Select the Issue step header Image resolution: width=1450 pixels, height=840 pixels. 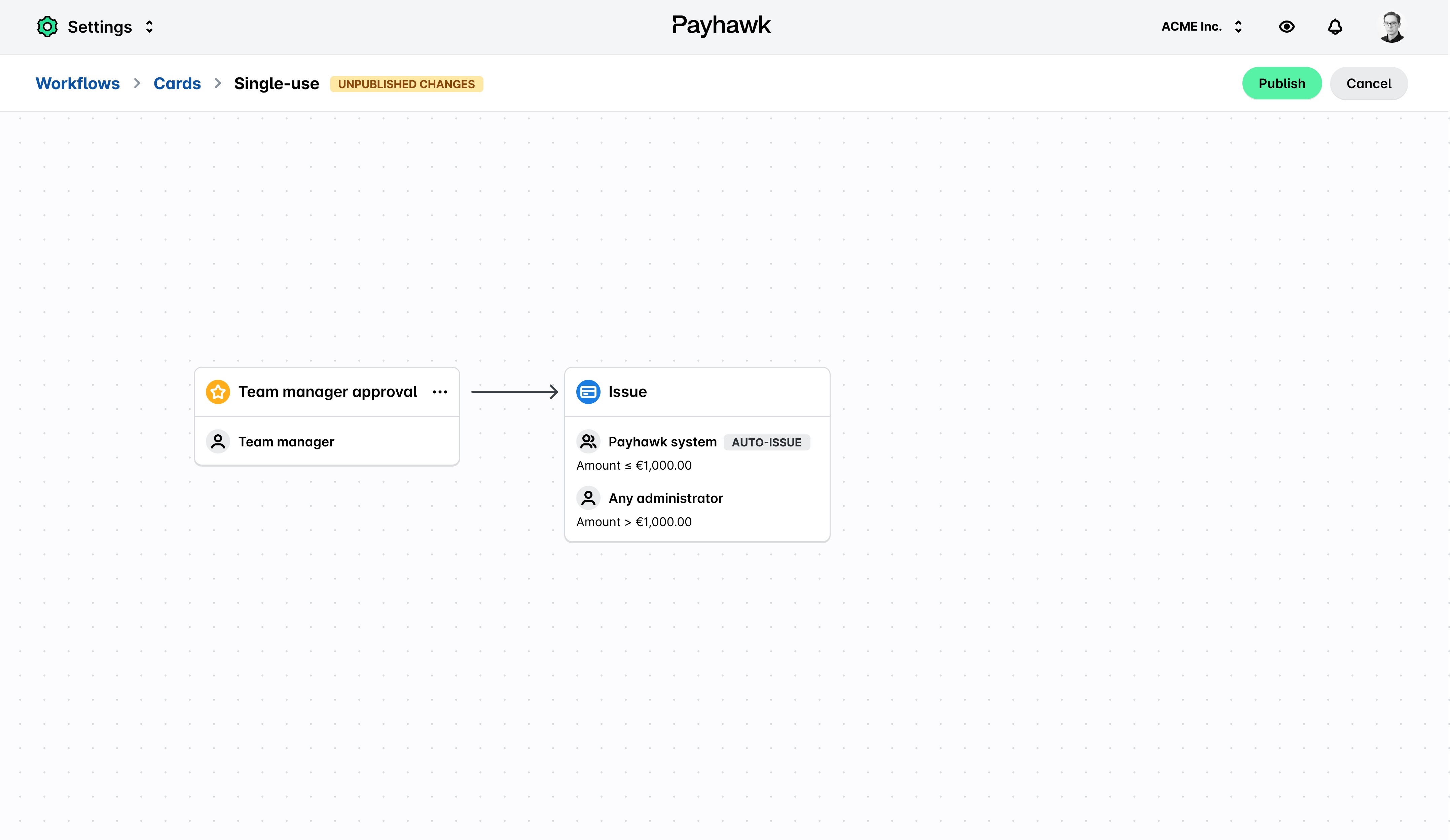pos(697,392)
